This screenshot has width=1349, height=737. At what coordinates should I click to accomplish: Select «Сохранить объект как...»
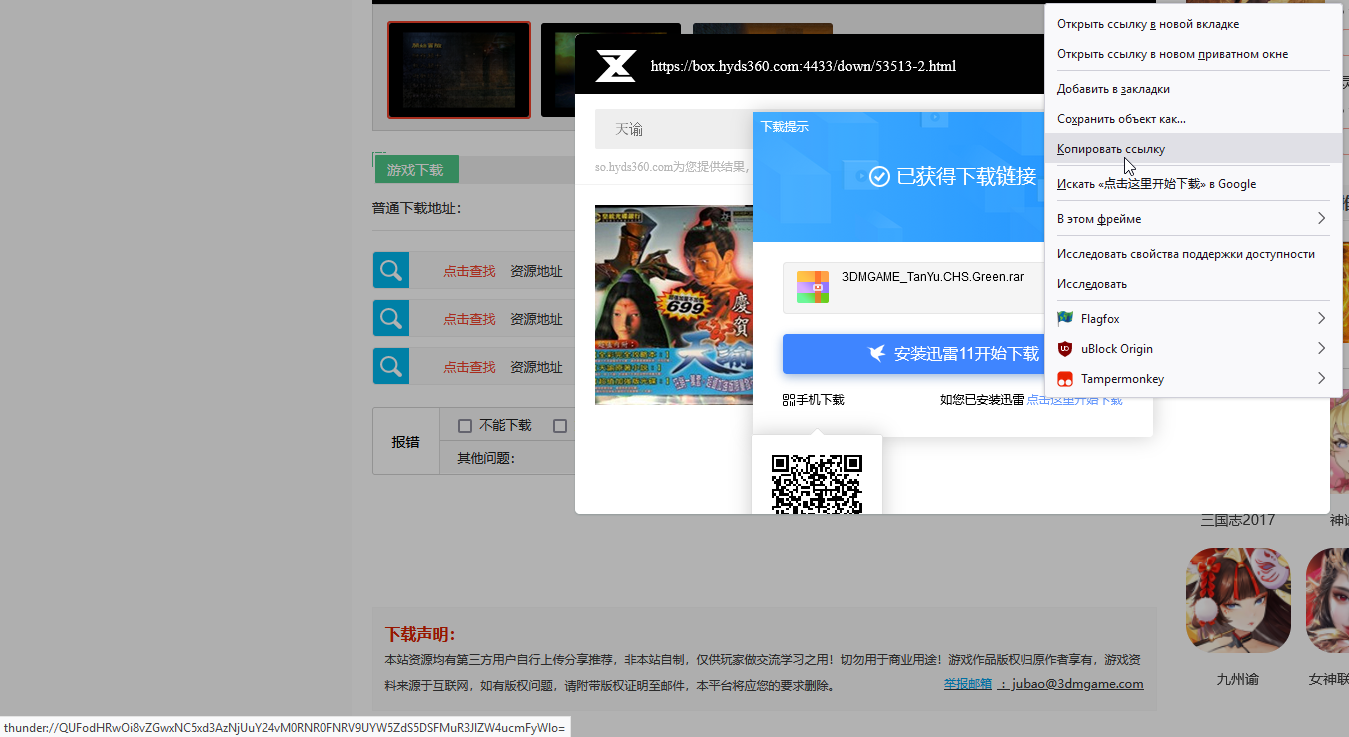pyautogui.click(x=1193, y=119)
